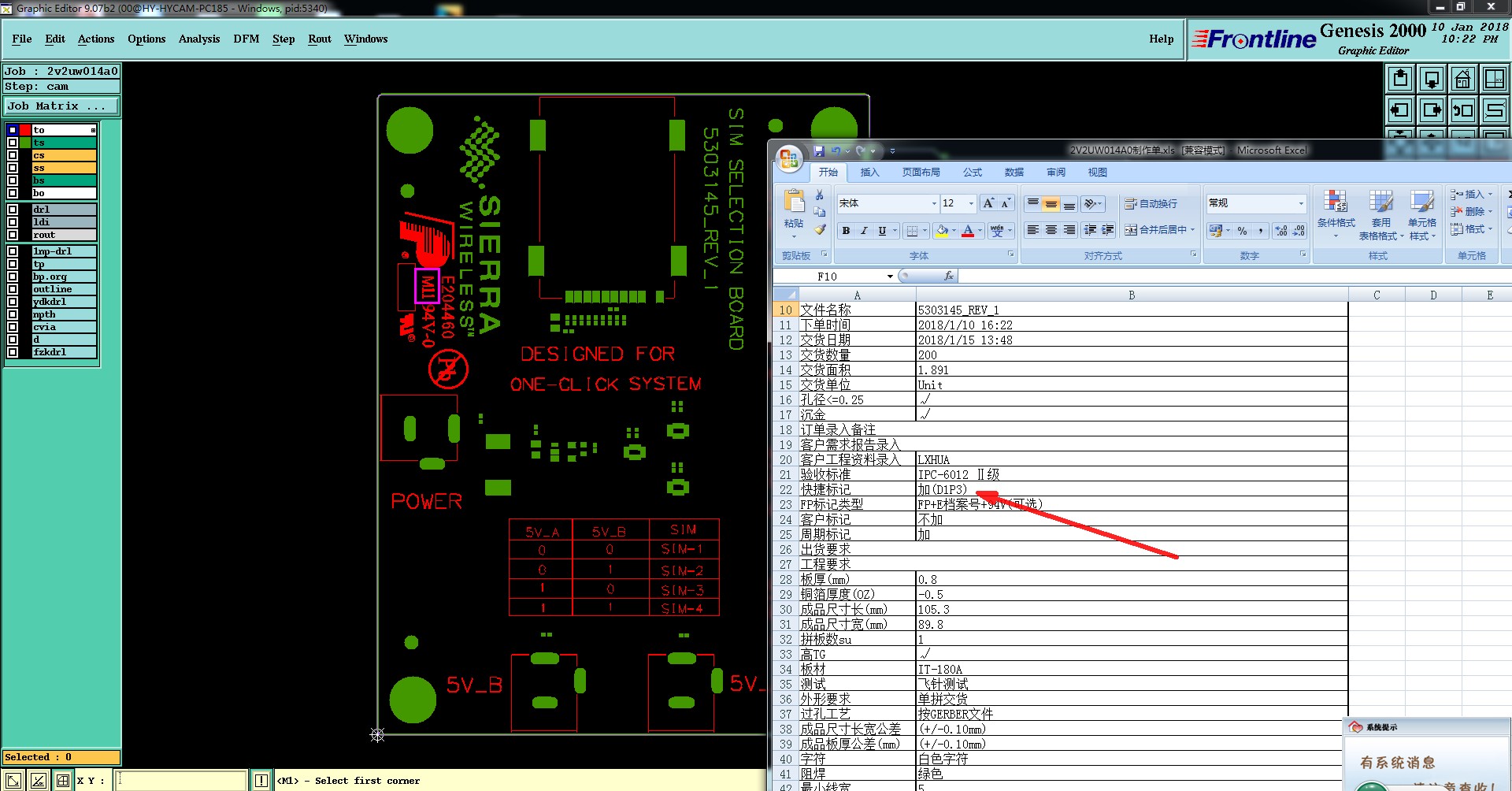Click the XY grid window icon
The image size is (1512, 791).
(x=1495, y=79)
